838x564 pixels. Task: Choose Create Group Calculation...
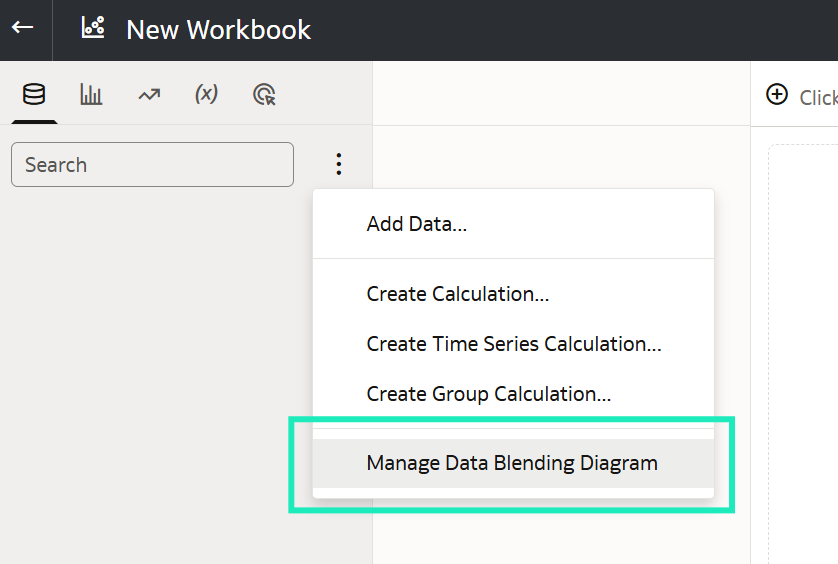513,394
